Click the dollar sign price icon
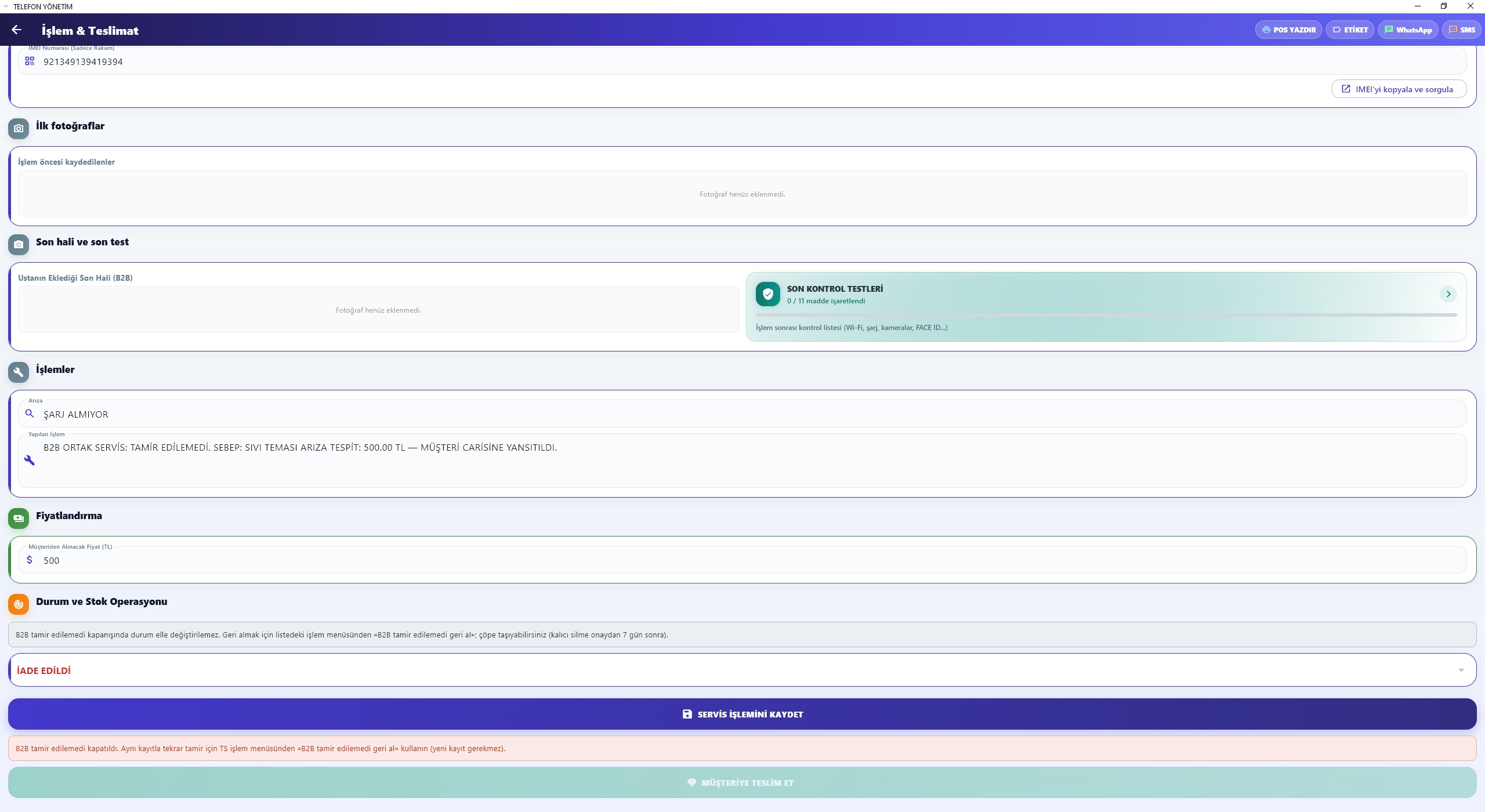 tap(30, 560)
